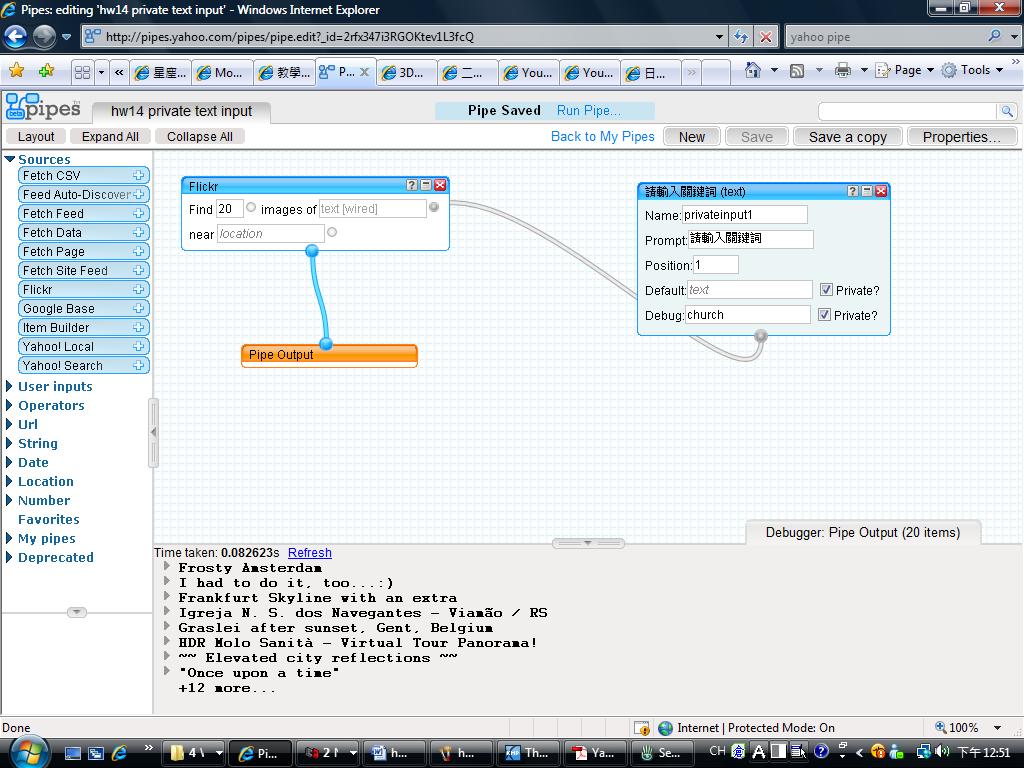
Task: Click the Debug field containing 'church'
Action: pyautogui.click(x=748, y=315)
